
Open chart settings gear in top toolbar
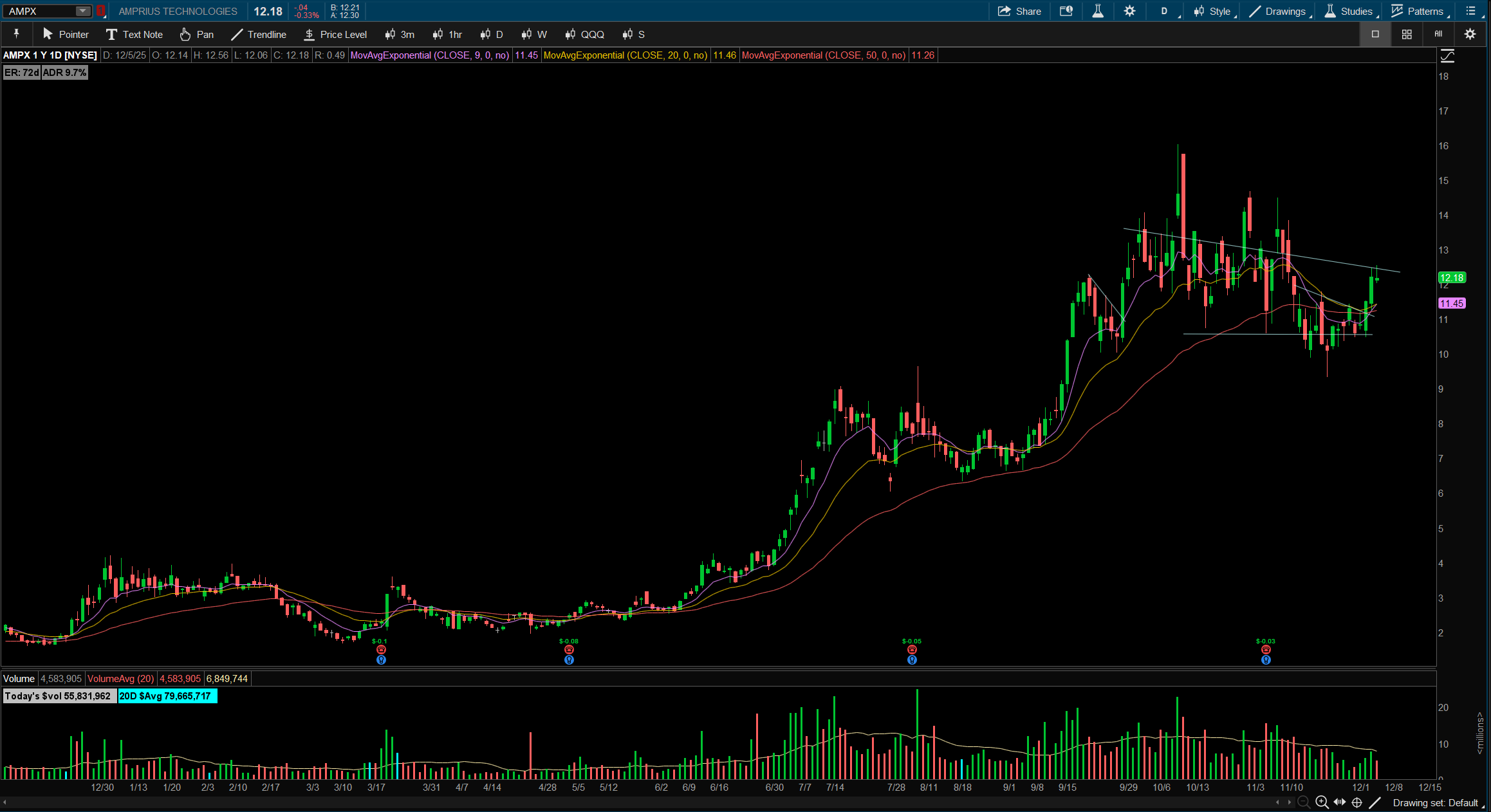coord(1129,11)
